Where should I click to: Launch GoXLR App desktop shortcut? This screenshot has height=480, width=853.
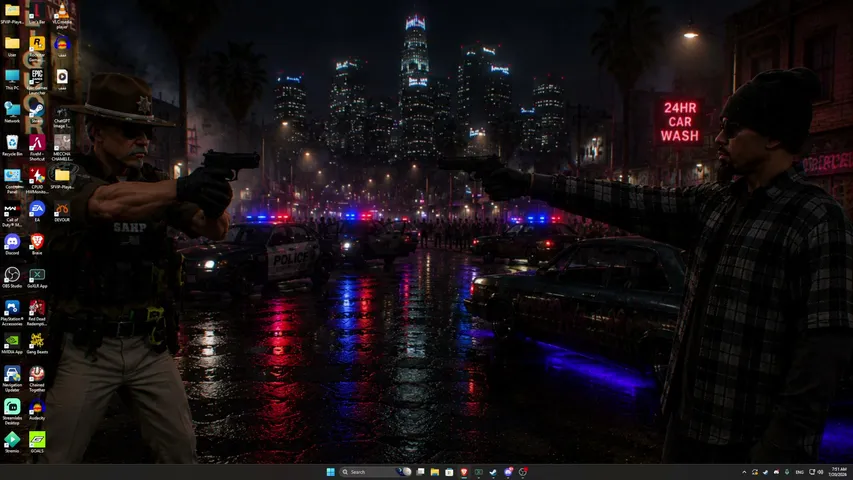pos(37,278)
